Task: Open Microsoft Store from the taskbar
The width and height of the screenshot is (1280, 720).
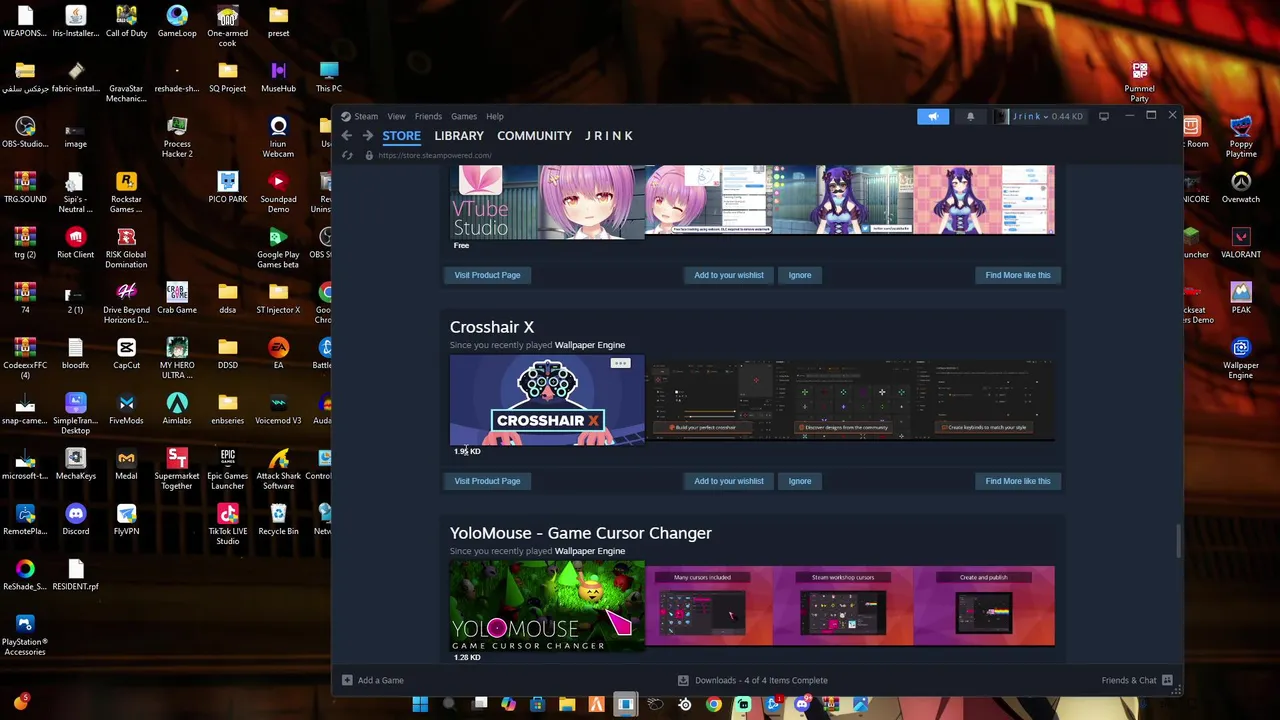Action: pyautogui.click(x=537, y=705)
